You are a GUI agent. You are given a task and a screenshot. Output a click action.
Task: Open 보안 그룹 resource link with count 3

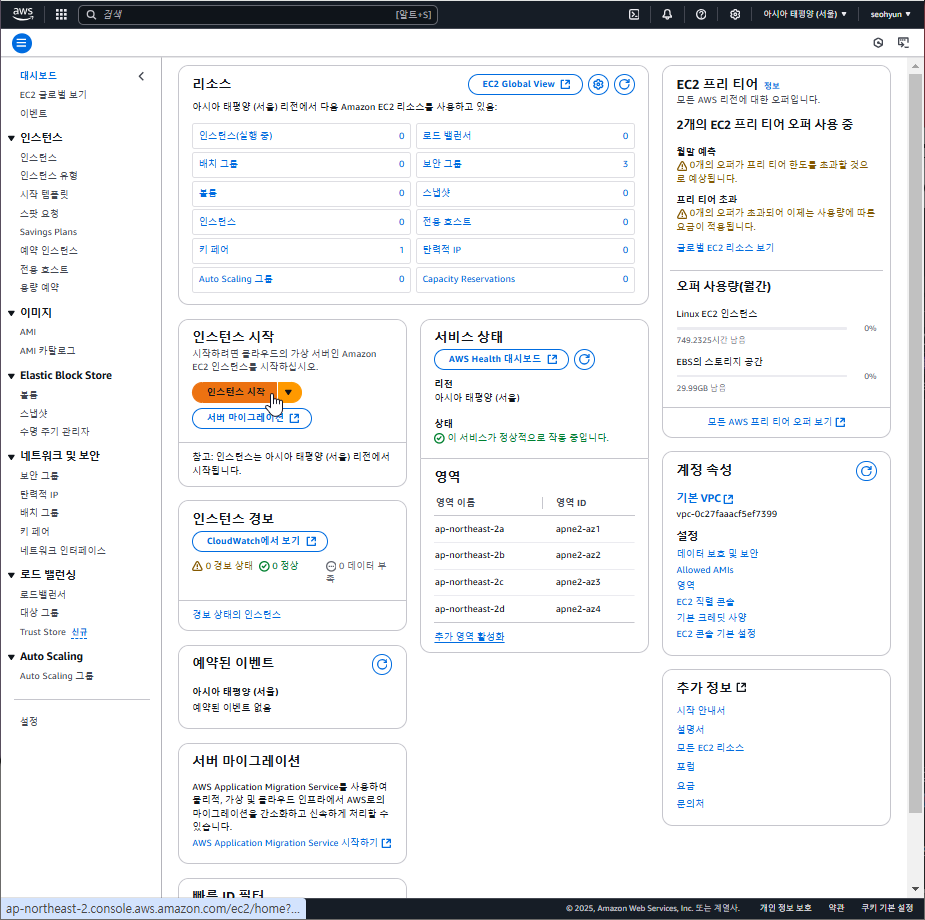(x=442, y=164)
